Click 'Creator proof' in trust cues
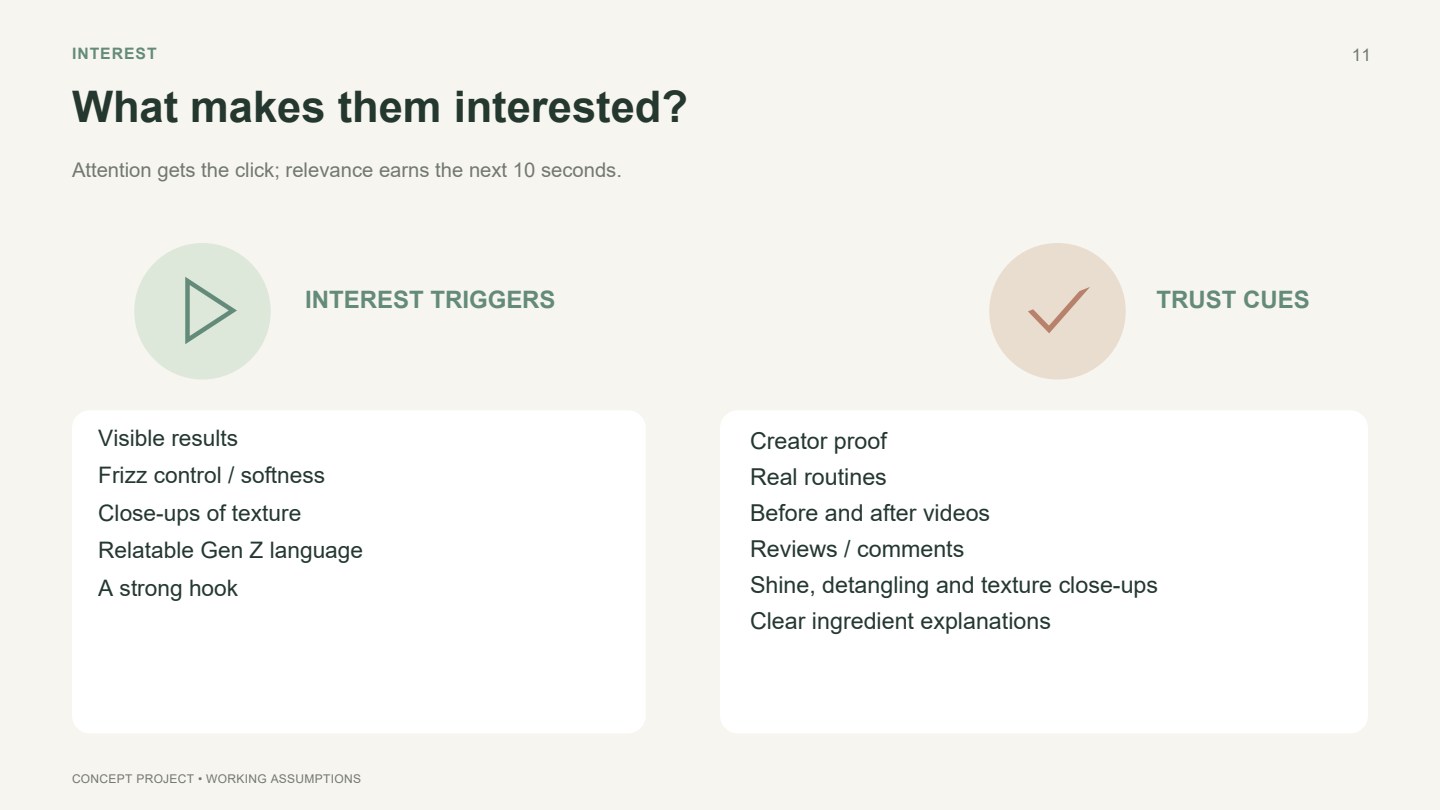 pyautogui.click(x=818, y=441)
